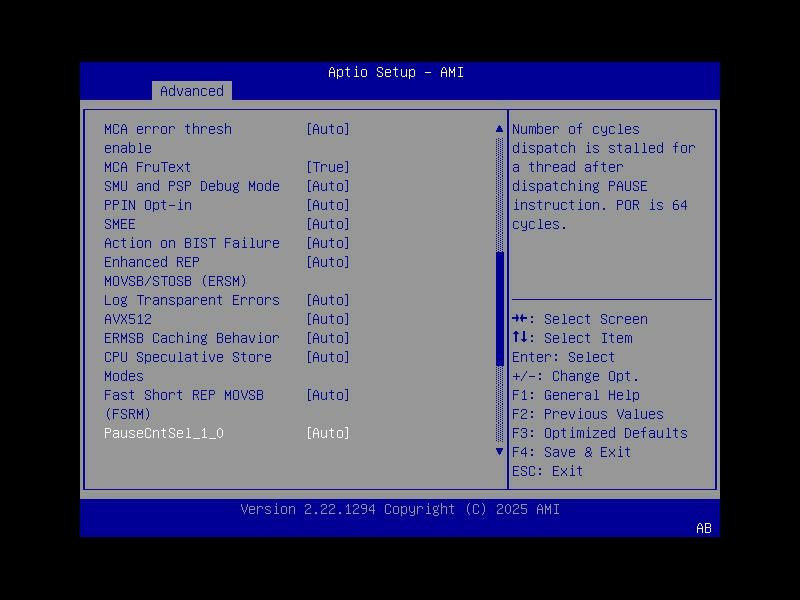800x600 pixels.
Task: Open the Advanced tab
Action: 192,91
